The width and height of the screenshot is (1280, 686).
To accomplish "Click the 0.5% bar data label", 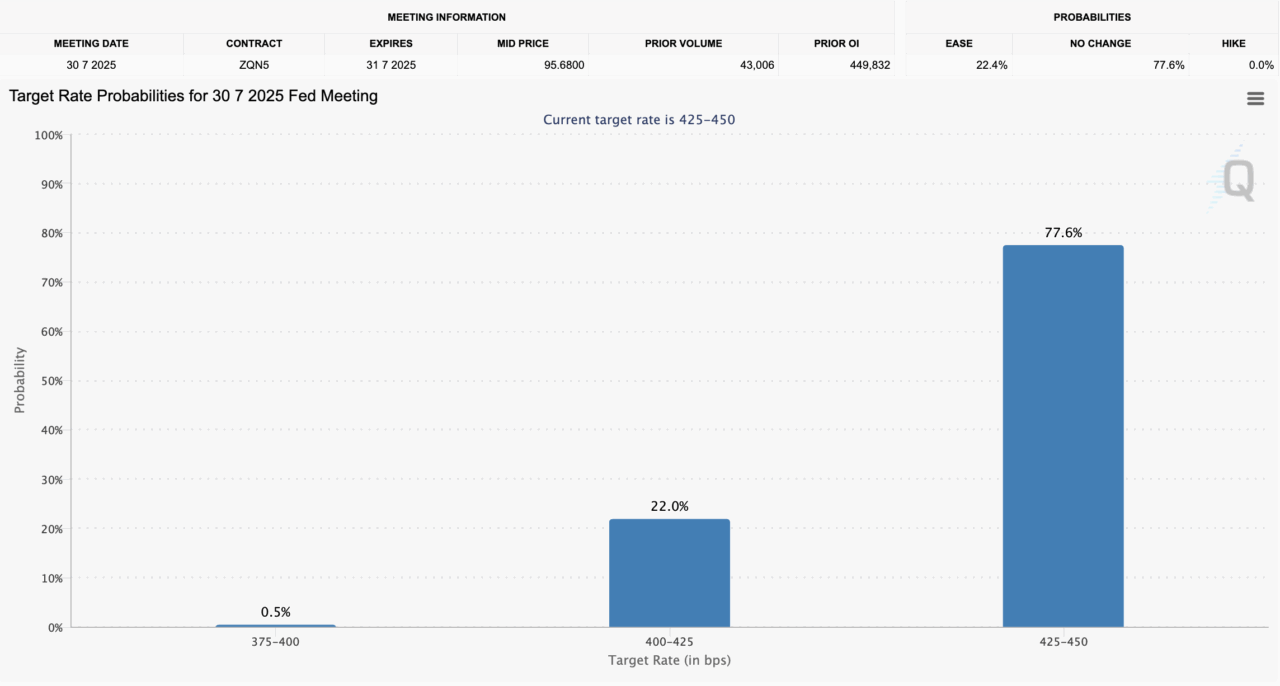I will click(x=275, y=611).
